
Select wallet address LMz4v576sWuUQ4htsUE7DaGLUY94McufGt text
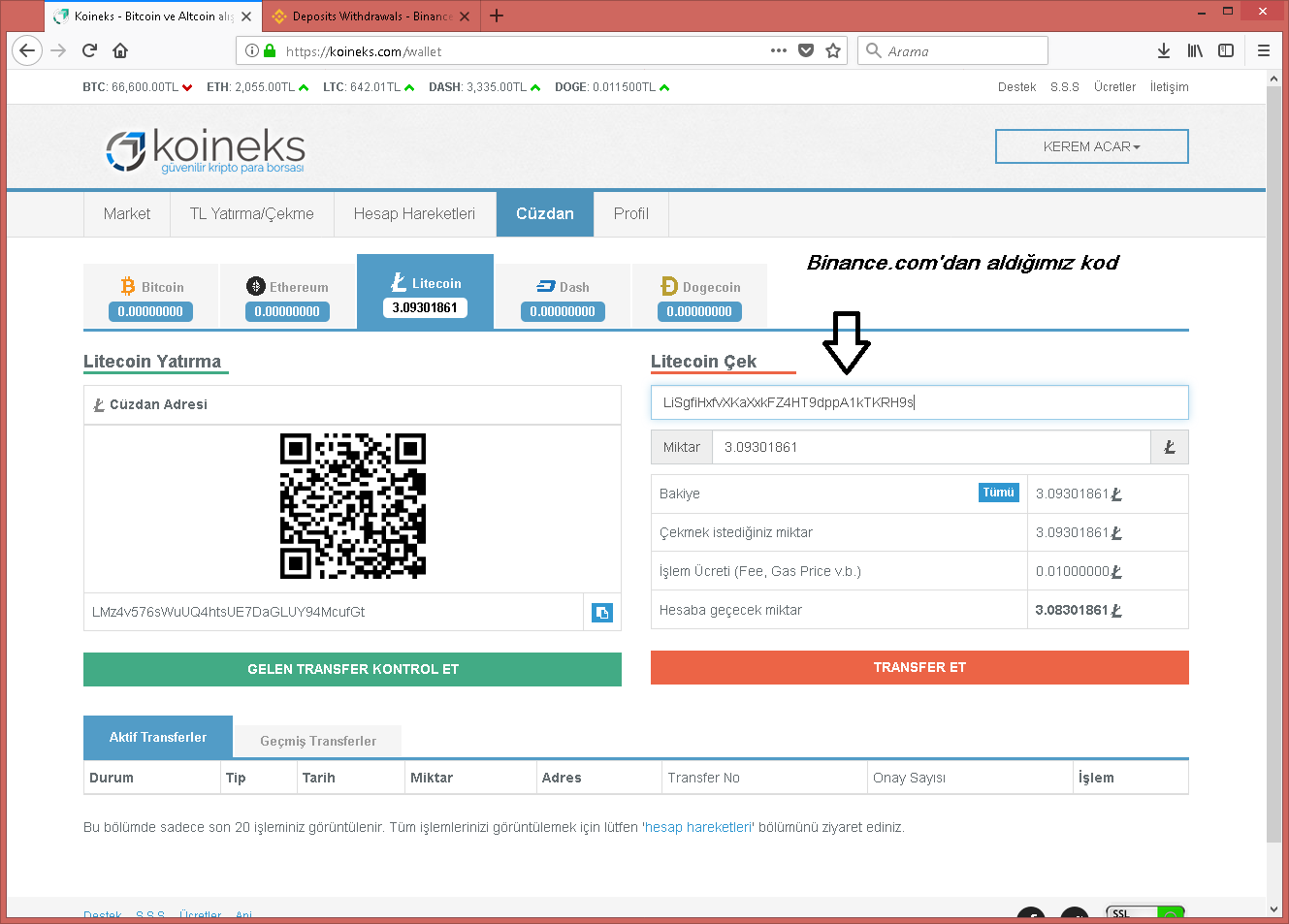click(x=229, y=613)
